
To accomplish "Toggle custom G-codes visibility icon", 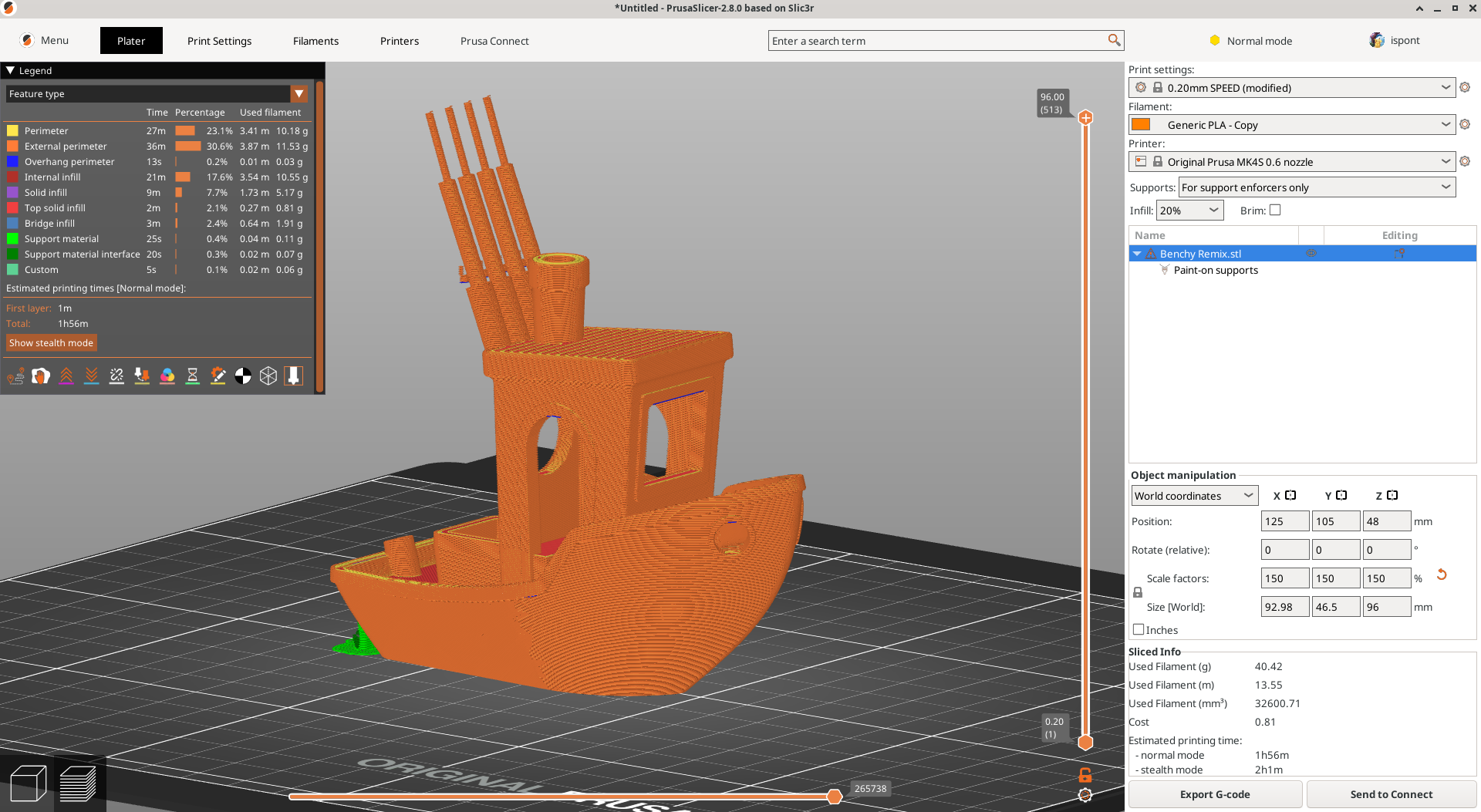I will click(x=218, y=376).
